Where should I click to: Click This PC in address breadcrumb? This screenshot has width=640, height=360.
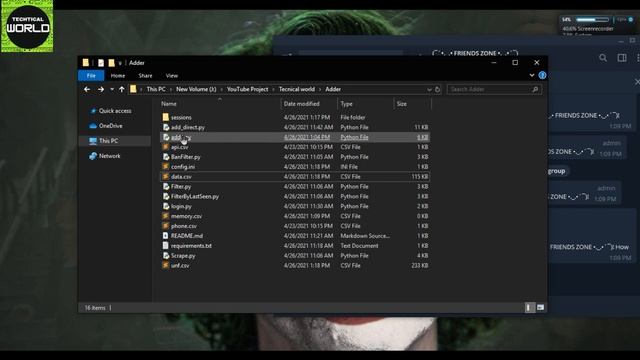[x=156, y=89]
